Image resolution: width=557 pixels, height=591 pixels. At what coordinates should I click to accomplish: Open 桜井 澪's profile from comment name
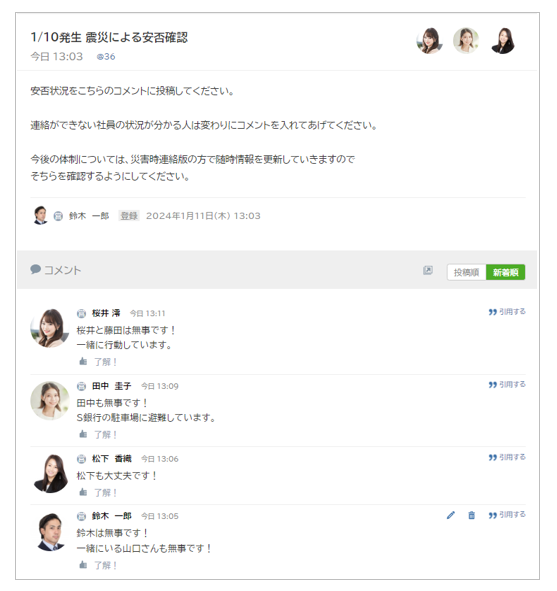[106, 313]
